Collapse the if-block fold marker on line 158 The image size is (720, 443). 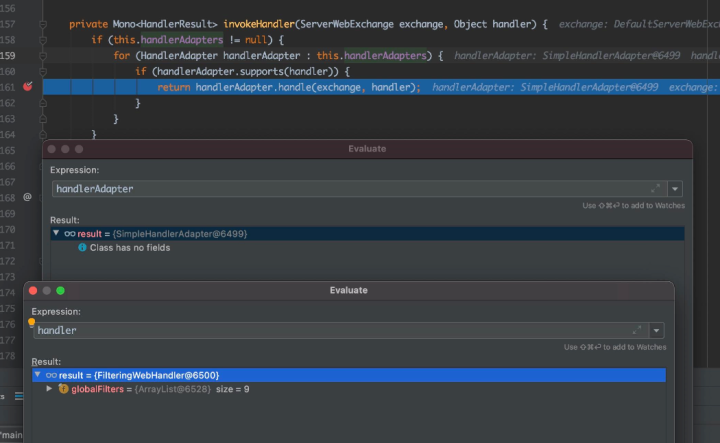coord(43,40)
